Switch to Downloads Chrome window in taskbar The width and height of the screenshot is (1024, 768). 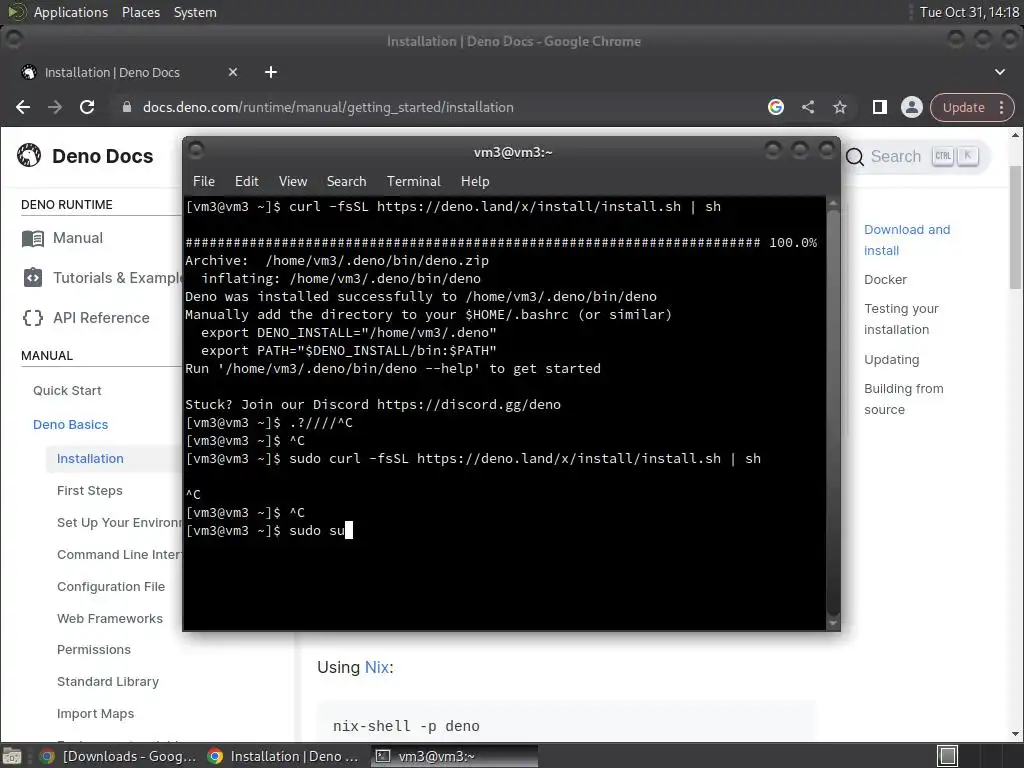point(118,756)
